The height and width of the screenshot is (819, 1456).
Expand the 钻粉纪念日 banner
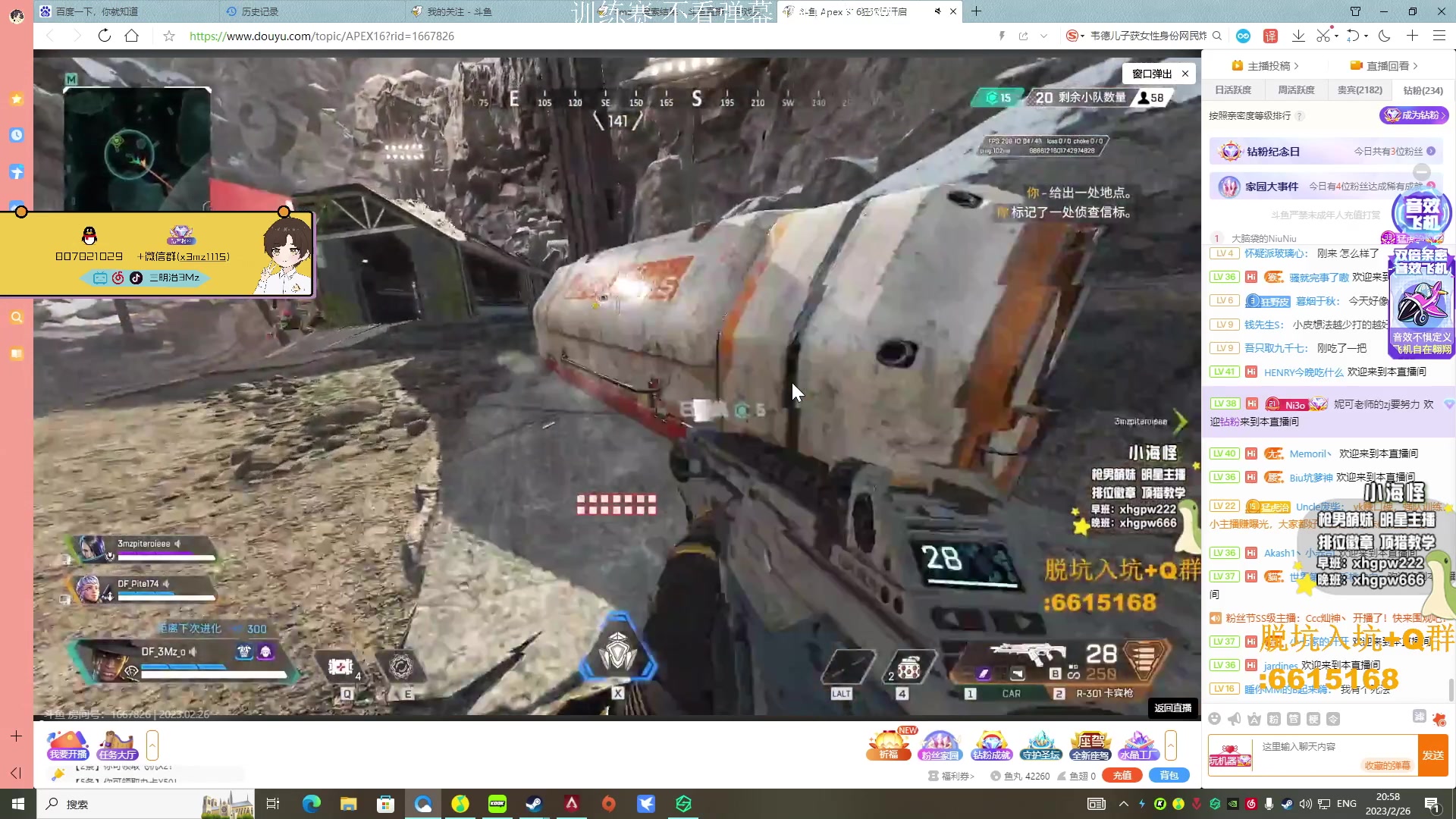coord(1430,152)
